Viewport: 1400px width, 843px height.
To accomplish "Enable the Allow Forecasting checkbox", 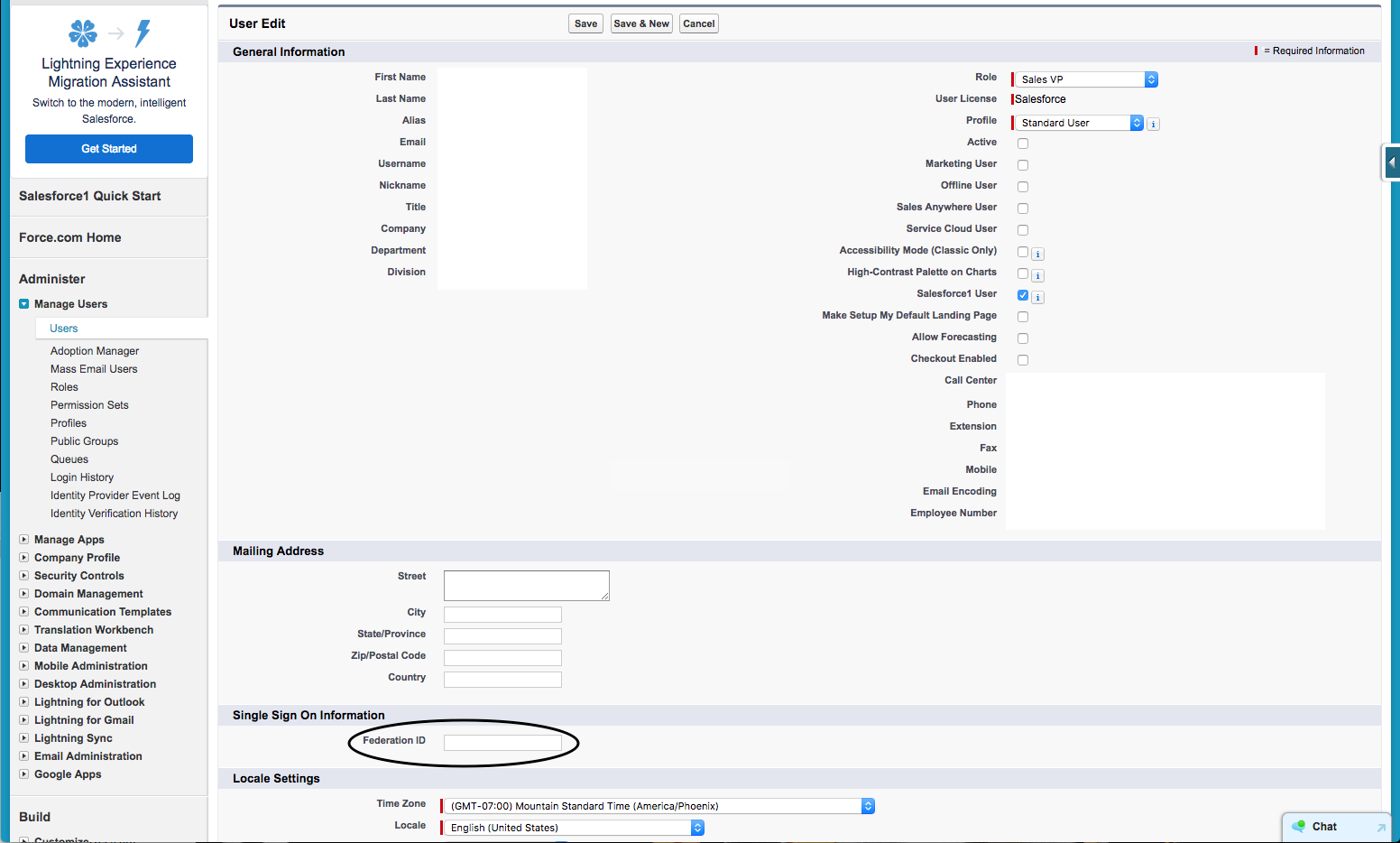I will 1023,338.
